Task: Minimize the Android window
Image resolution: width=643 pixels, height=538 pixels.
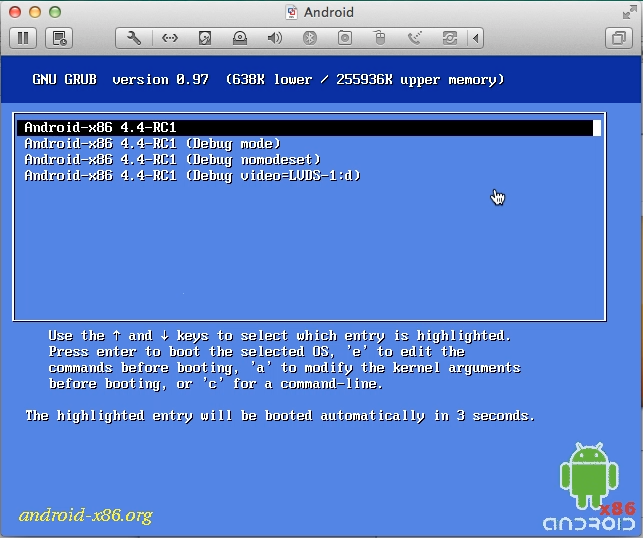Action: 35,12
